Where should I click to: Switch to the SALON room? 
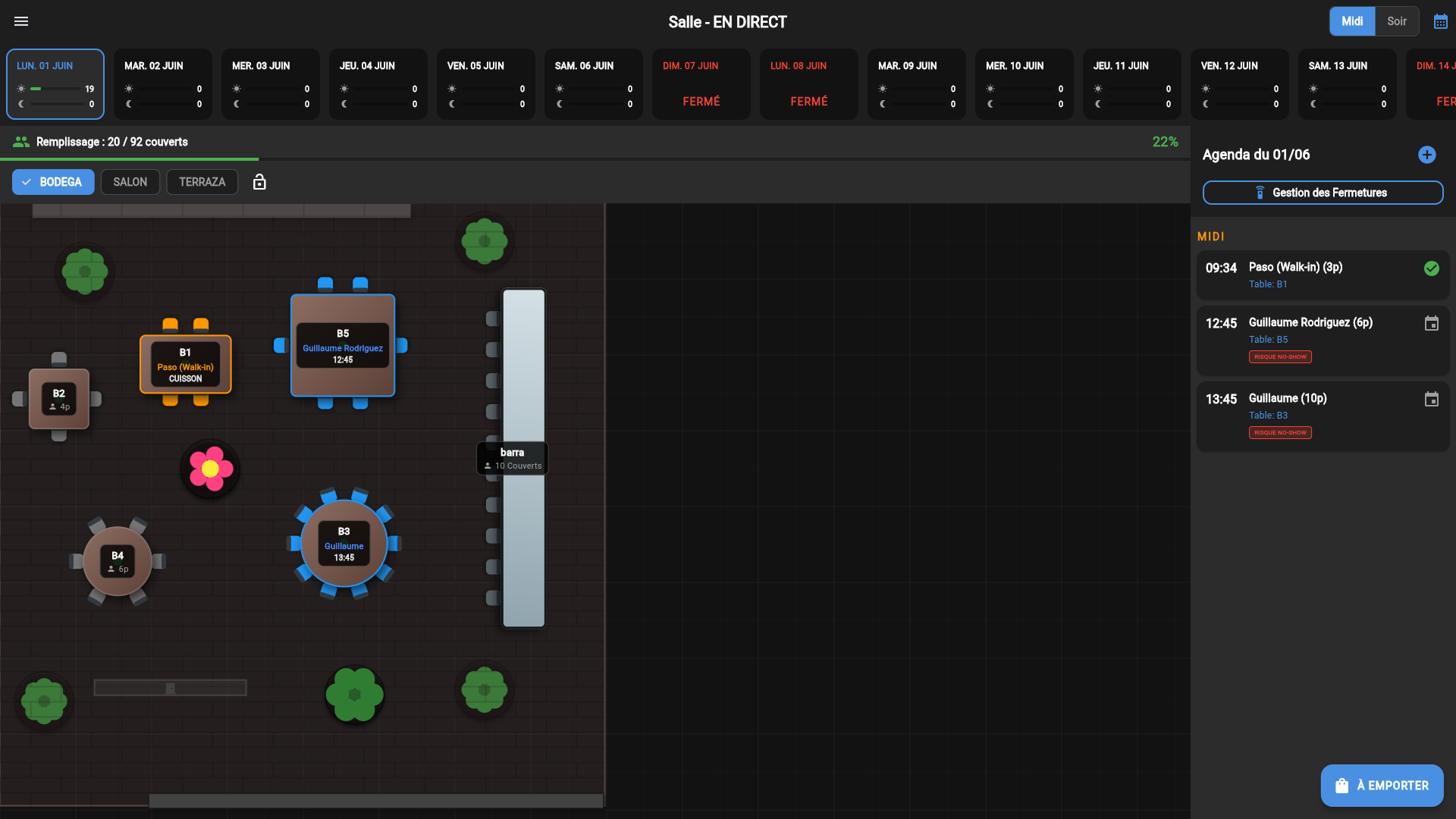point(130,182)
